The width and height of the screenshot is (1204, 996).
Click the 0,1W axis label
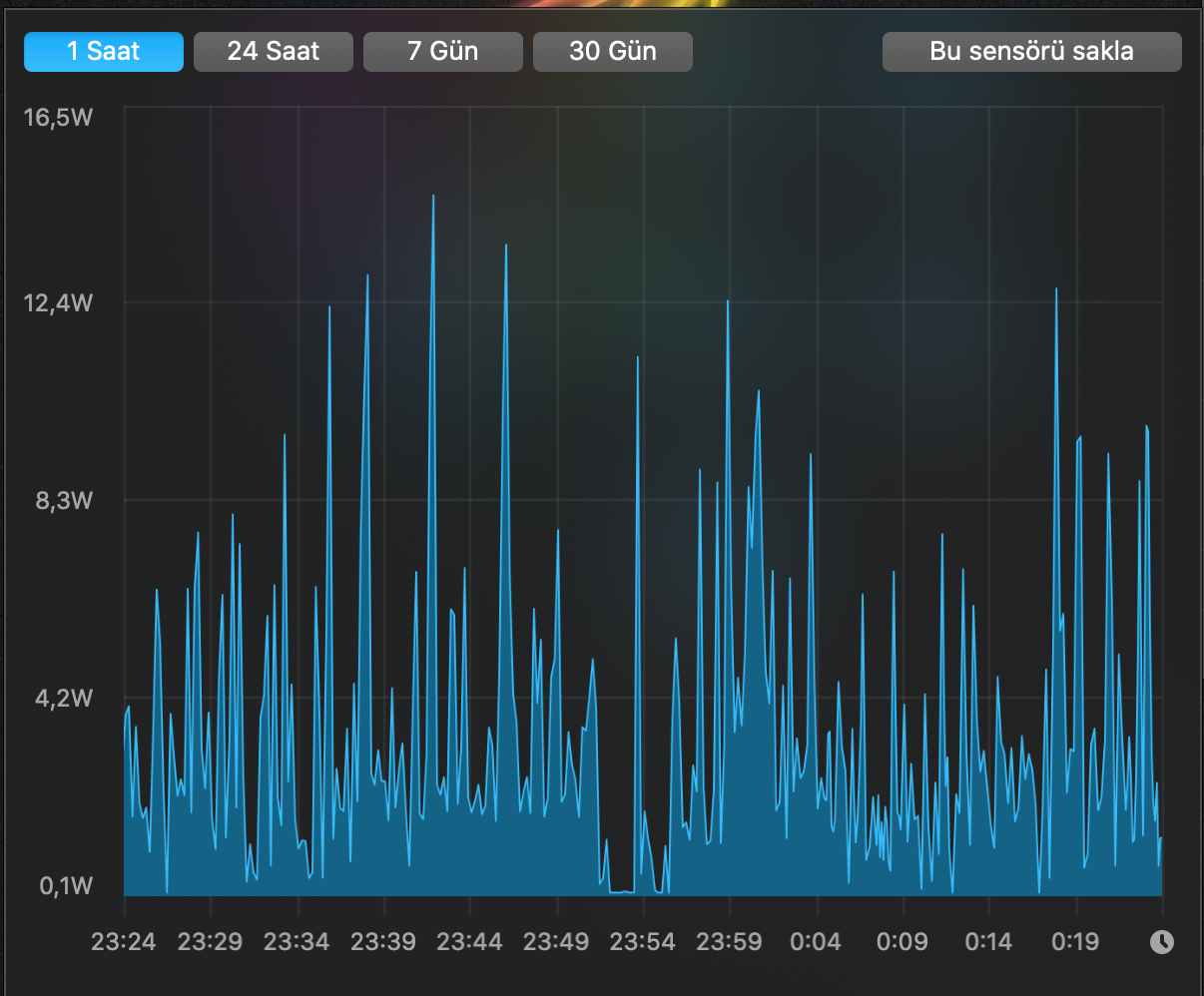click(66, 886)
